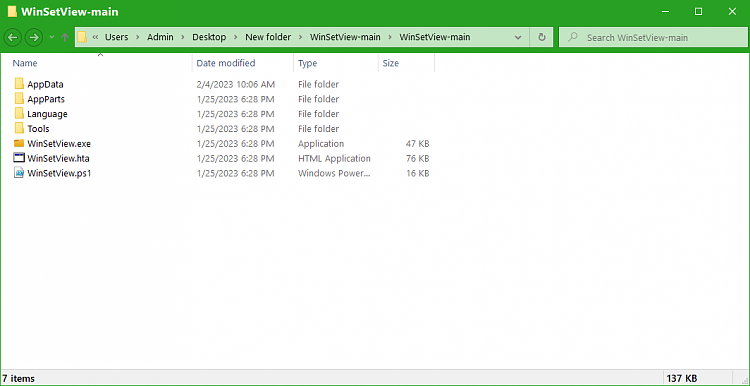Click the 7 items status bar text
Viewport: 750px width, 386px height.
point(19,378)
